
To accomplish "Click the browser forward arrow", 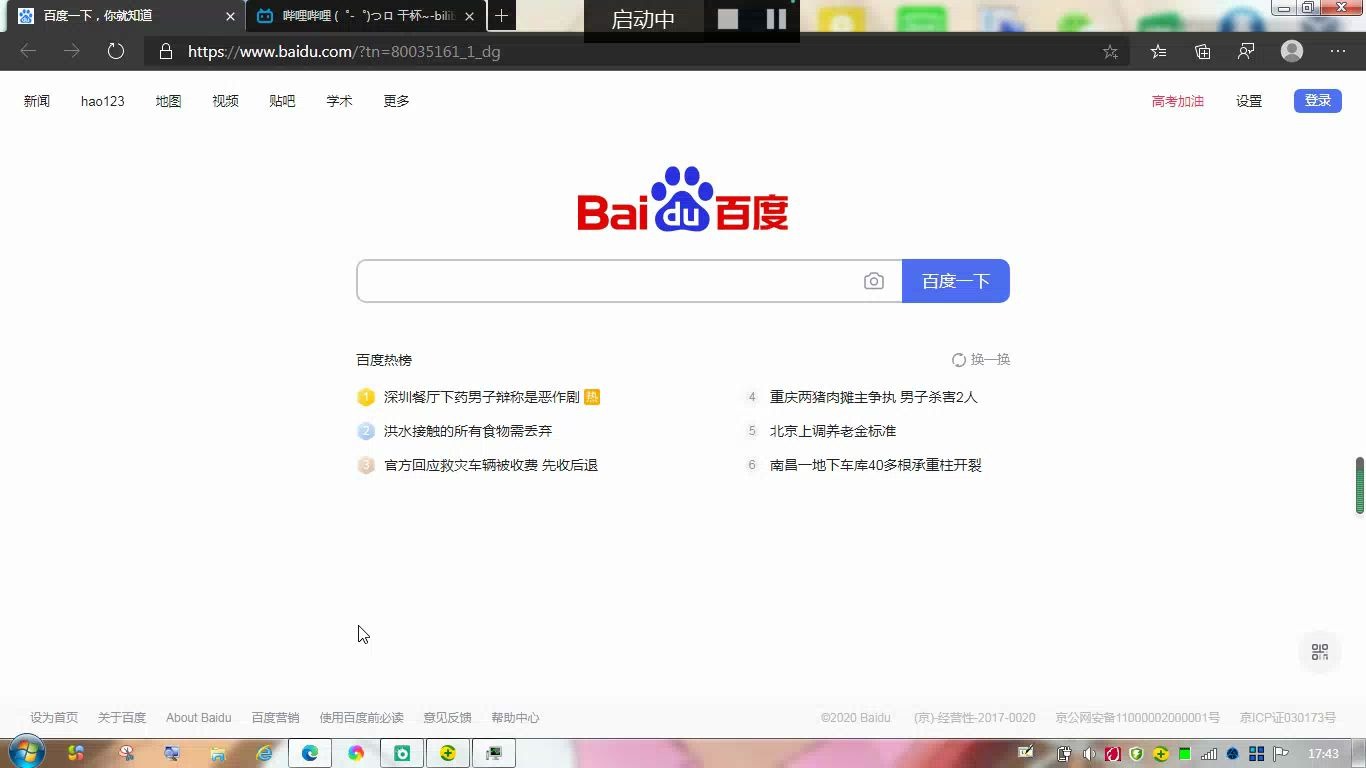I will click(x=72, y=51).
